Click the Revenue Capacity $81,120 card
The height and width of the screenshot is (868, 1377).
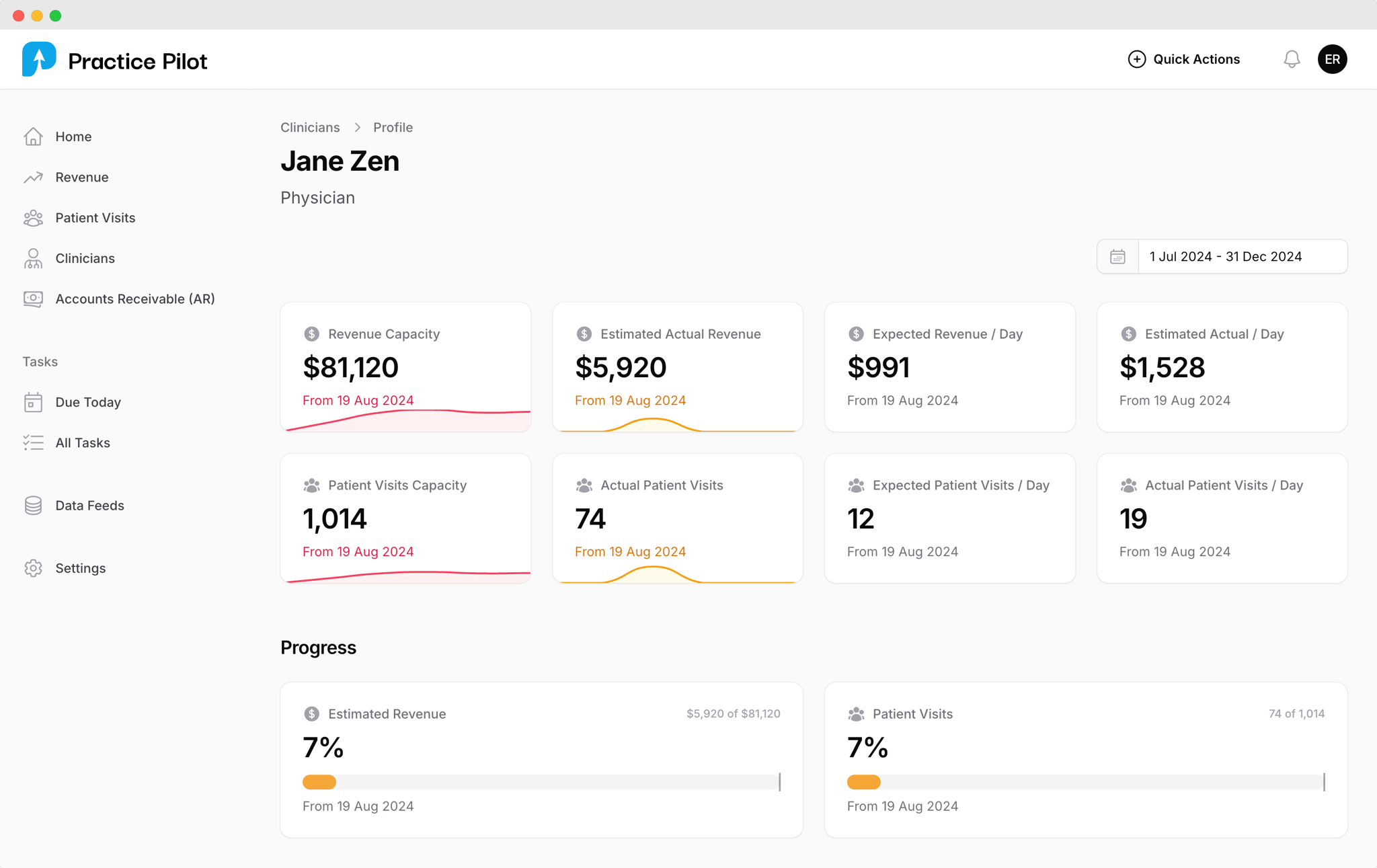(405, 367)
